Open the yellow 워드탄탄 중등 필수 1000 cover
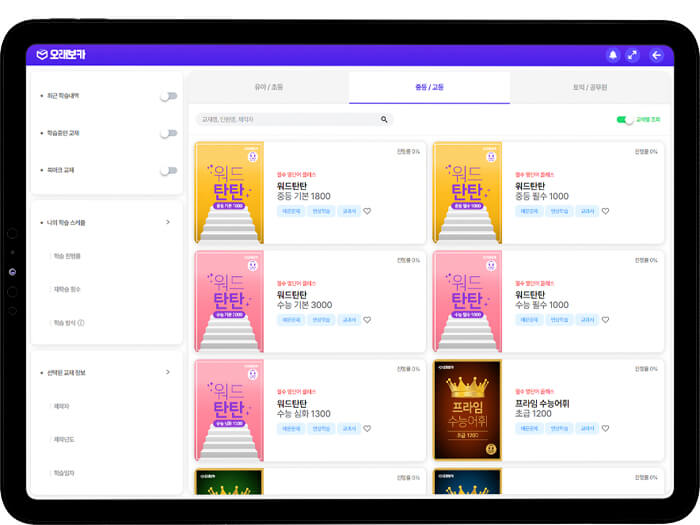Image resolution: width=700 pixels, height=525 pixels. (467, 192)
